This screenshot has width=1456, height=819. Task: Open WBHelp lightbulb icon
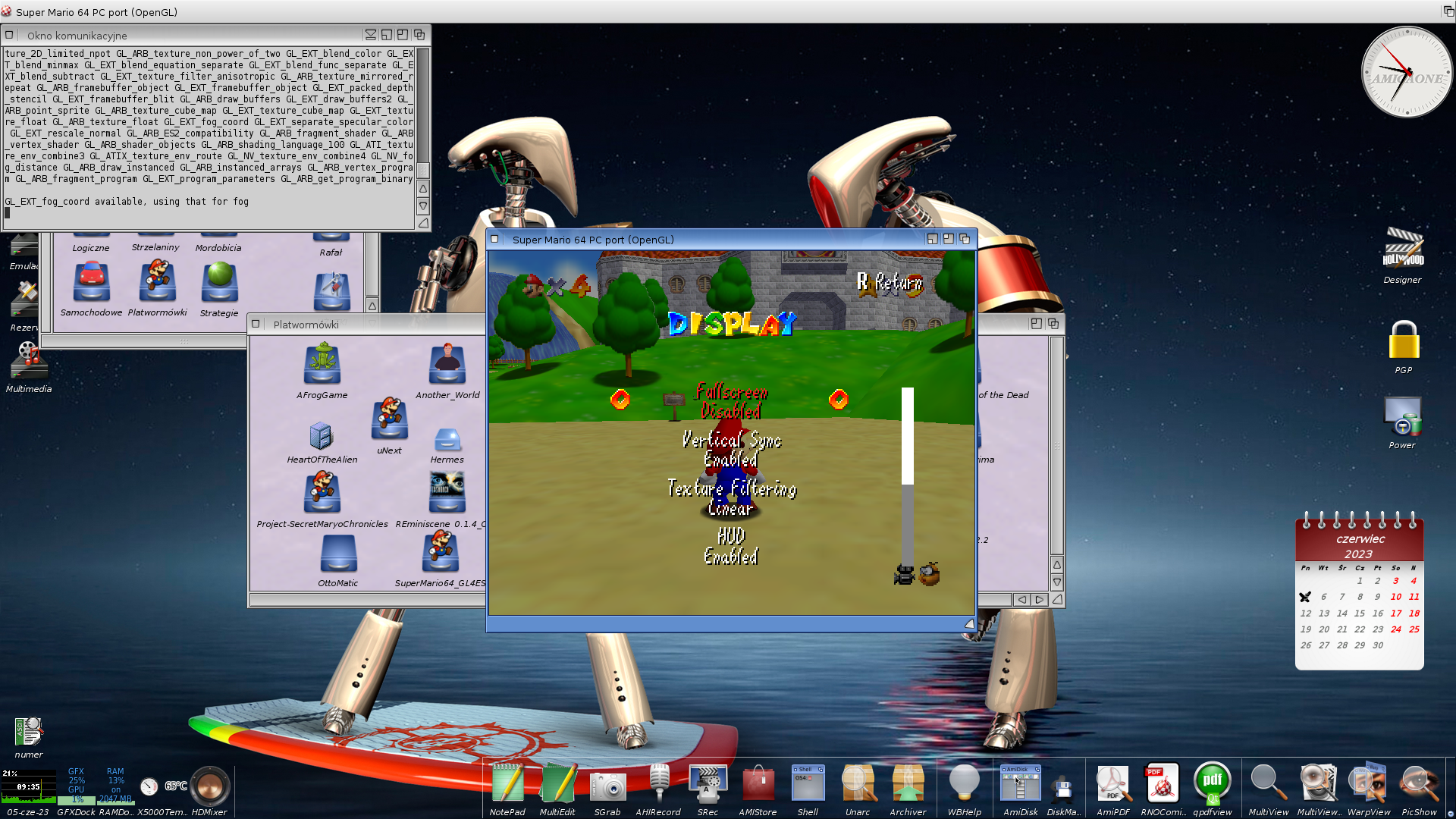click(x=965, y=783)
